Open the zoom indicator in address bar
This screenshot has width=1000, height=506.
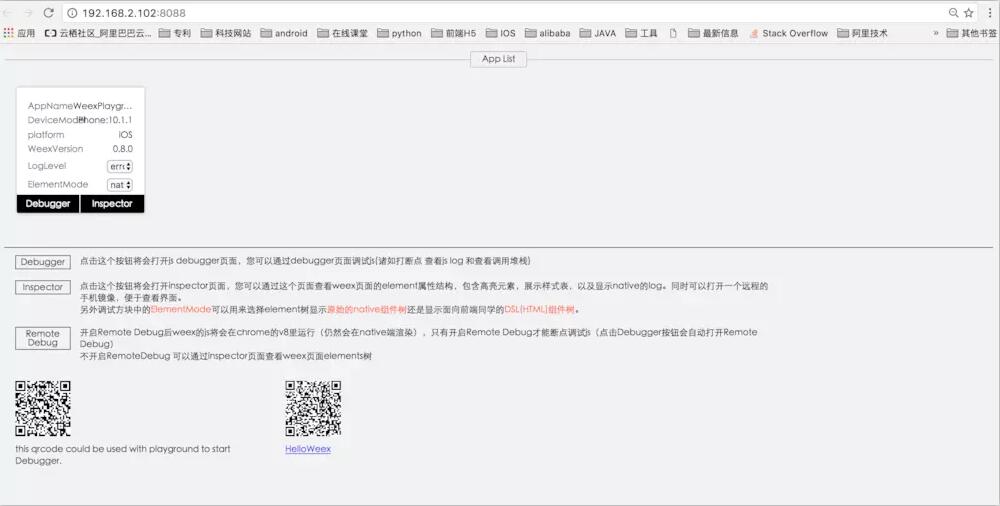pos(953,13)
